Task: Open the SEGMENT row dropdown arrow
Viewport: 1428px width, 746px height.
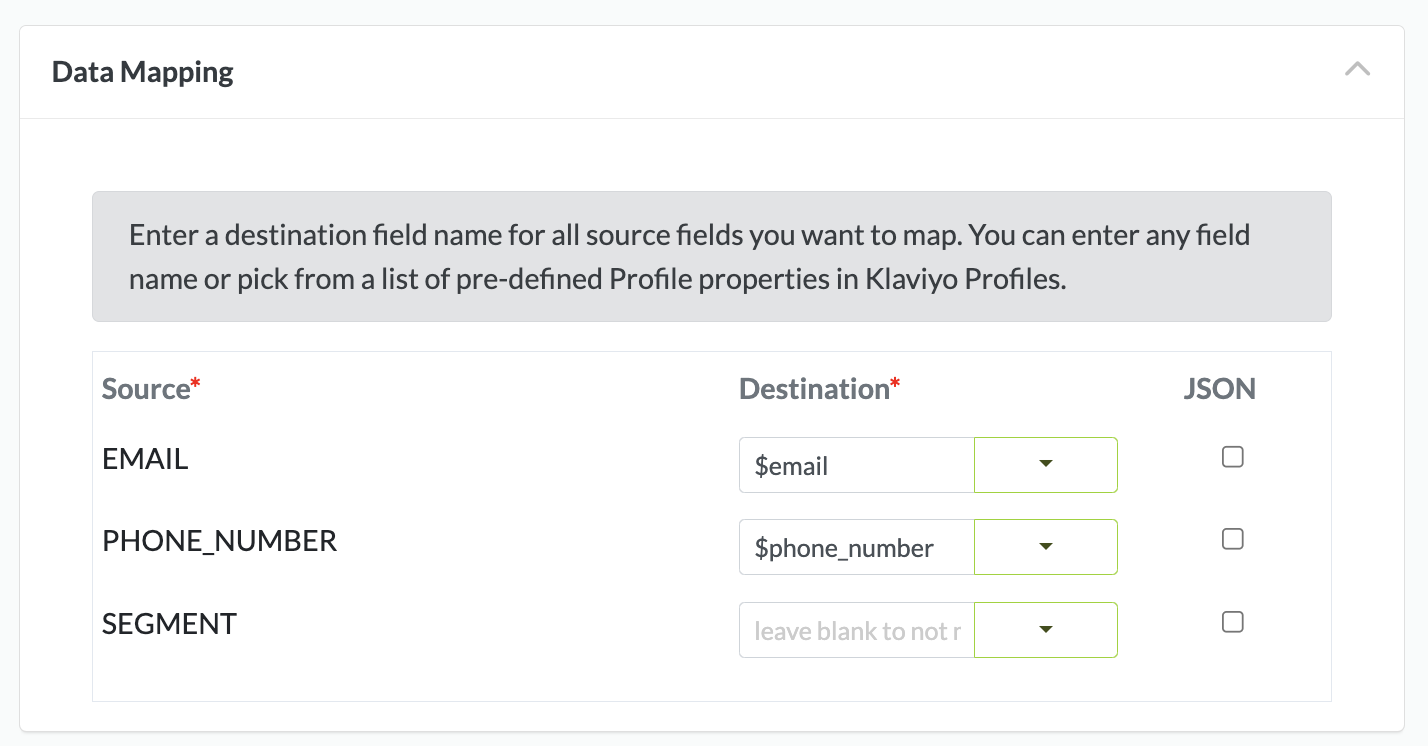Action: (1046, 630)
